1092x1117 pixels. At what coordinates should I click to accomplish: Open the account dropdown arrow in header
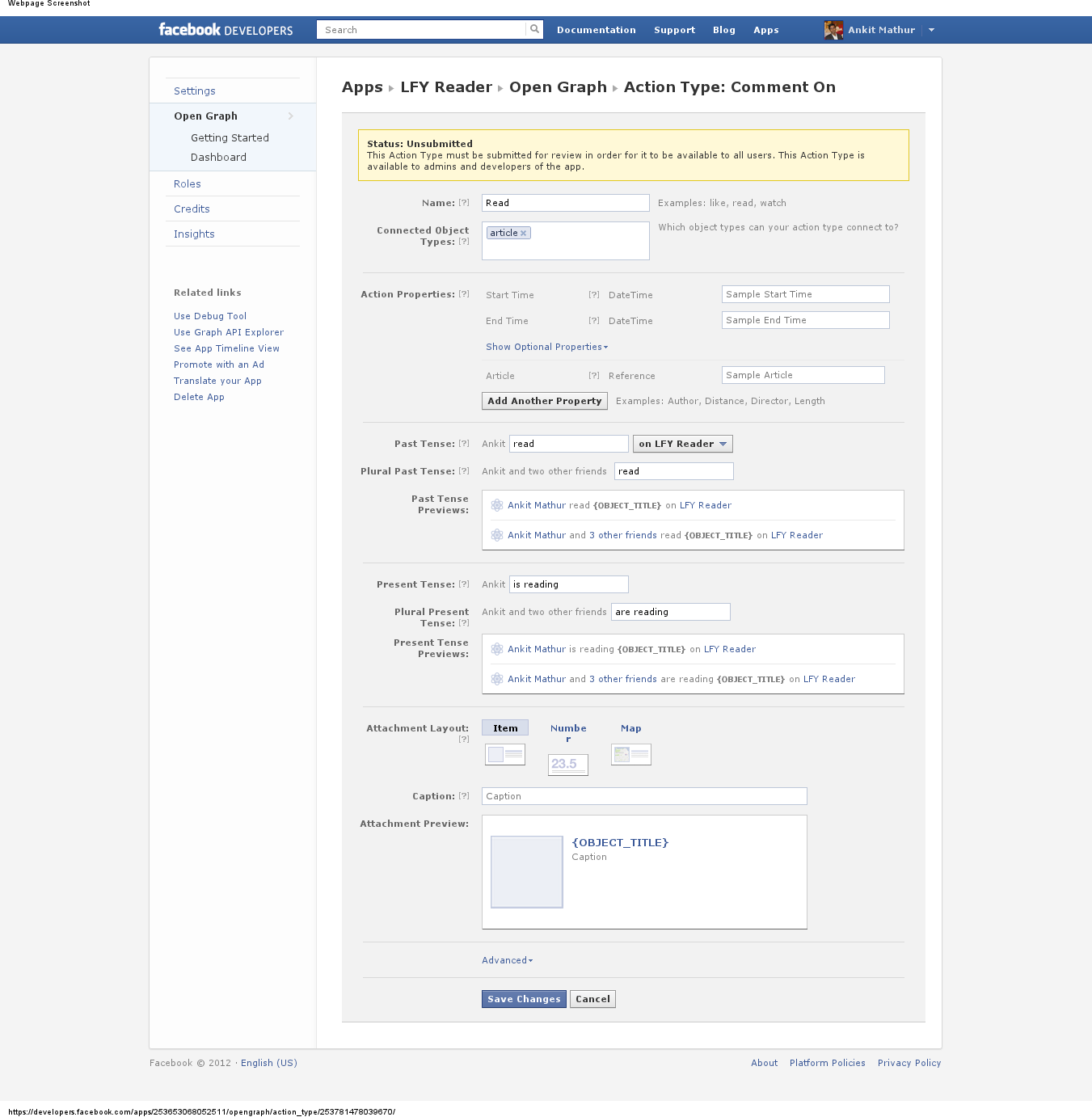click(x=931, y=30)
